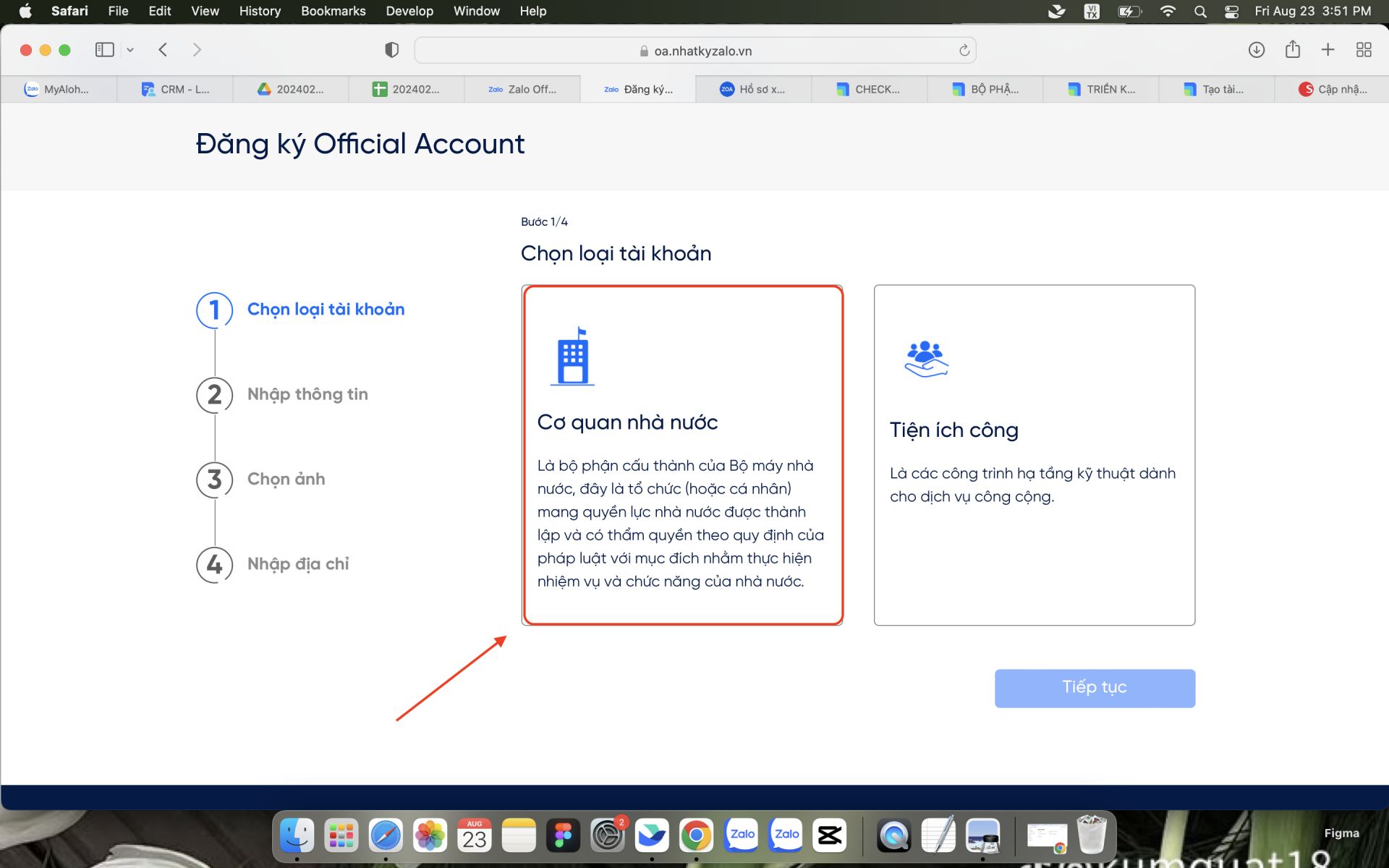The image size is (1389, 868).
Task: Open the Safari downloads icon
Action: (x=1257, y=50)
